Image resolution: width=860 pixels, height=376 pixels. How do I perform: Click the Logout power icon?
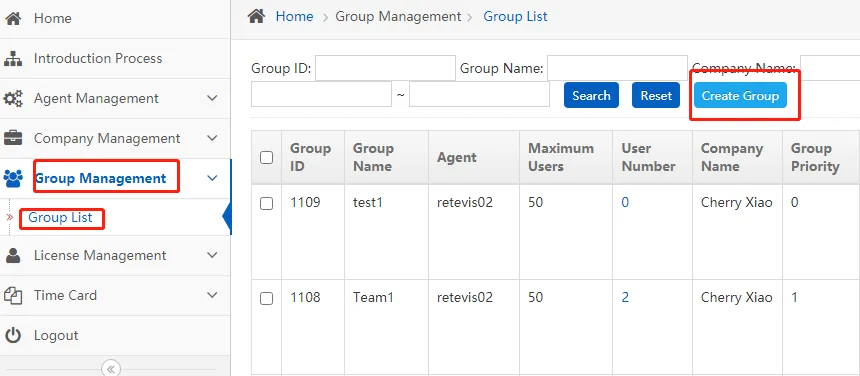(13, 335)
